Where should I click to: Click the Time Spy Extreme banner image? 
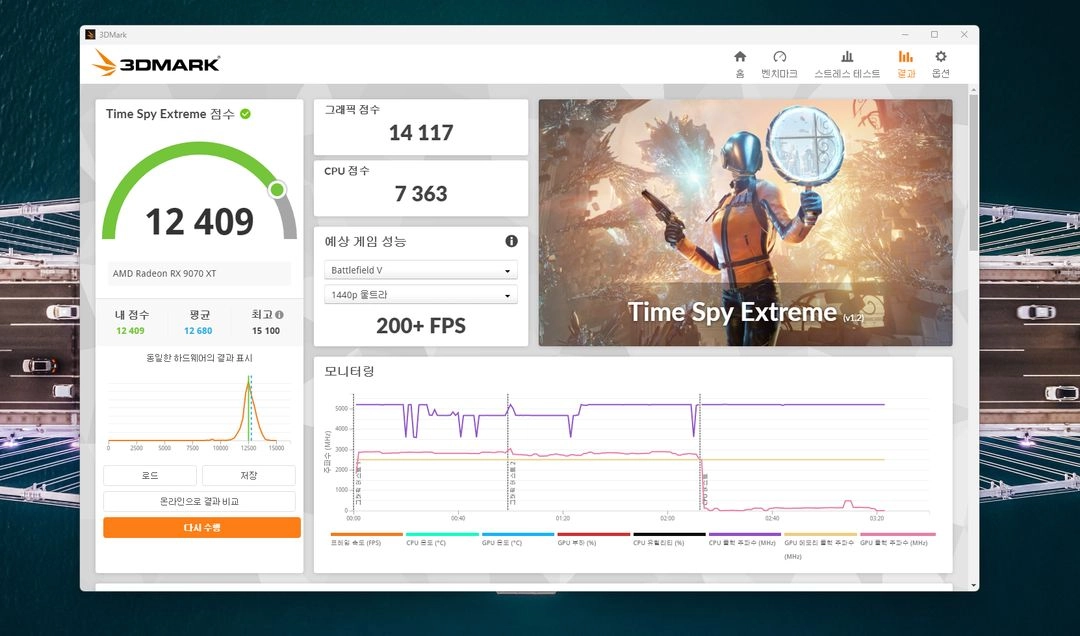[x=745, y=223]
